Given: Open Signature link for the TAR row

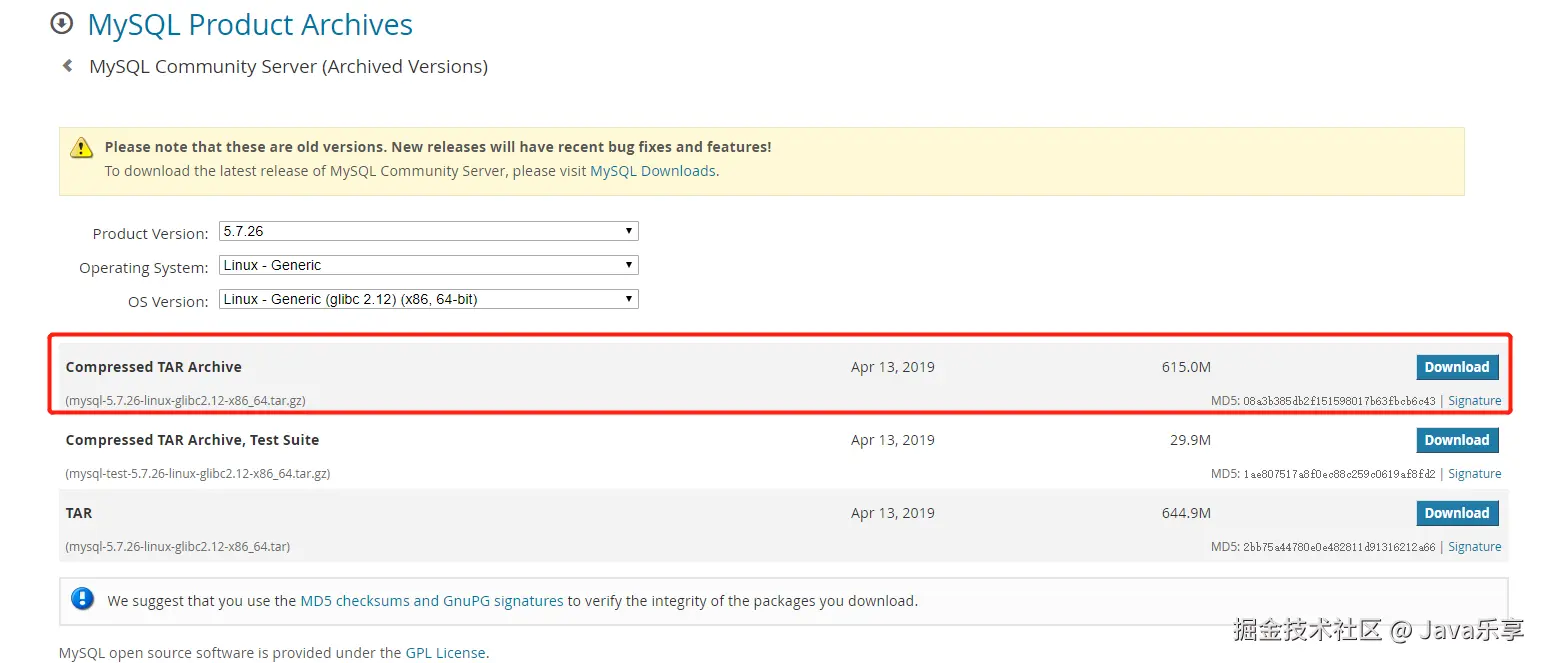Looking at the screenshot, I should (x=1474, y=547).
